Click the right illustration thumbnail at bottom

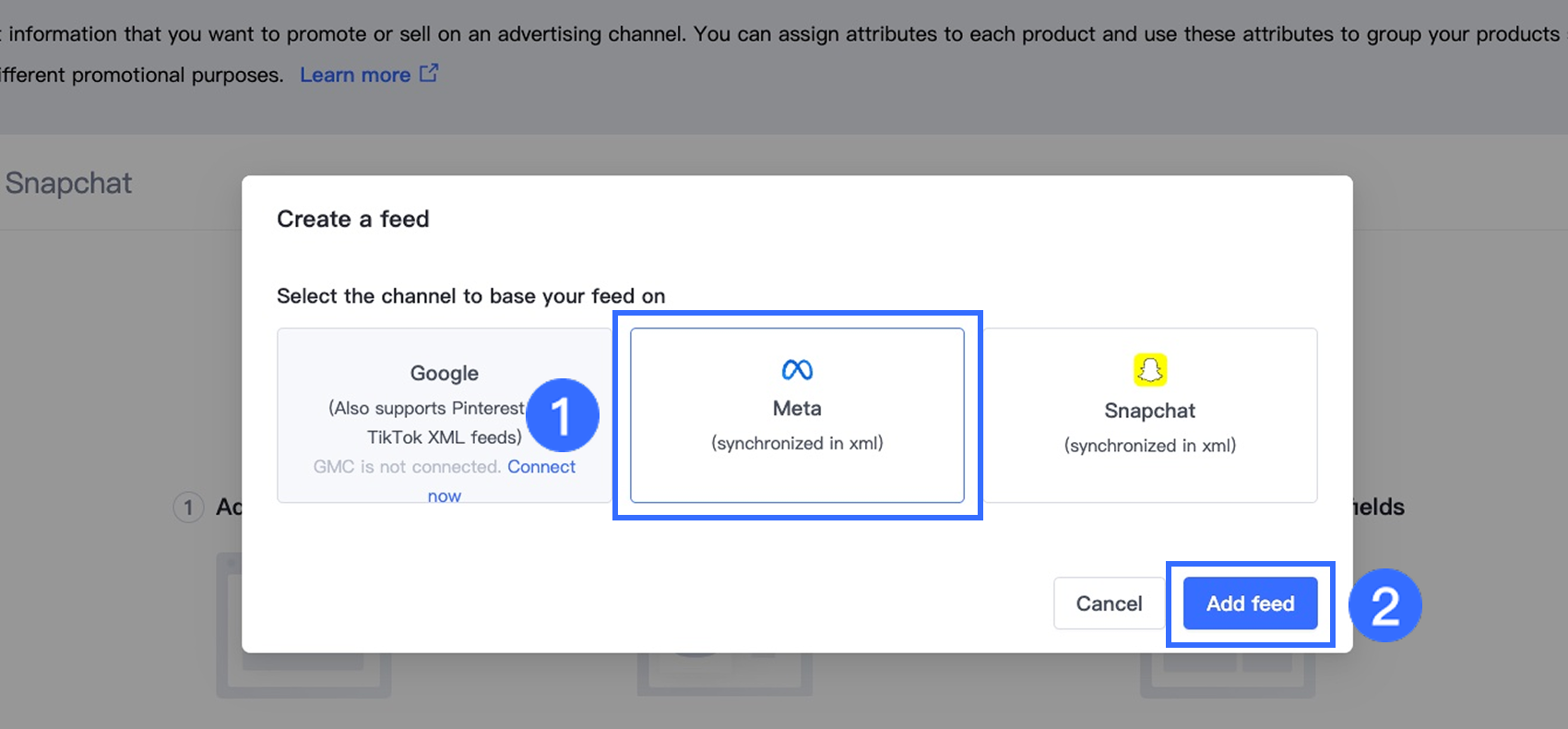pyautogui.click(x=1227, y=675)
